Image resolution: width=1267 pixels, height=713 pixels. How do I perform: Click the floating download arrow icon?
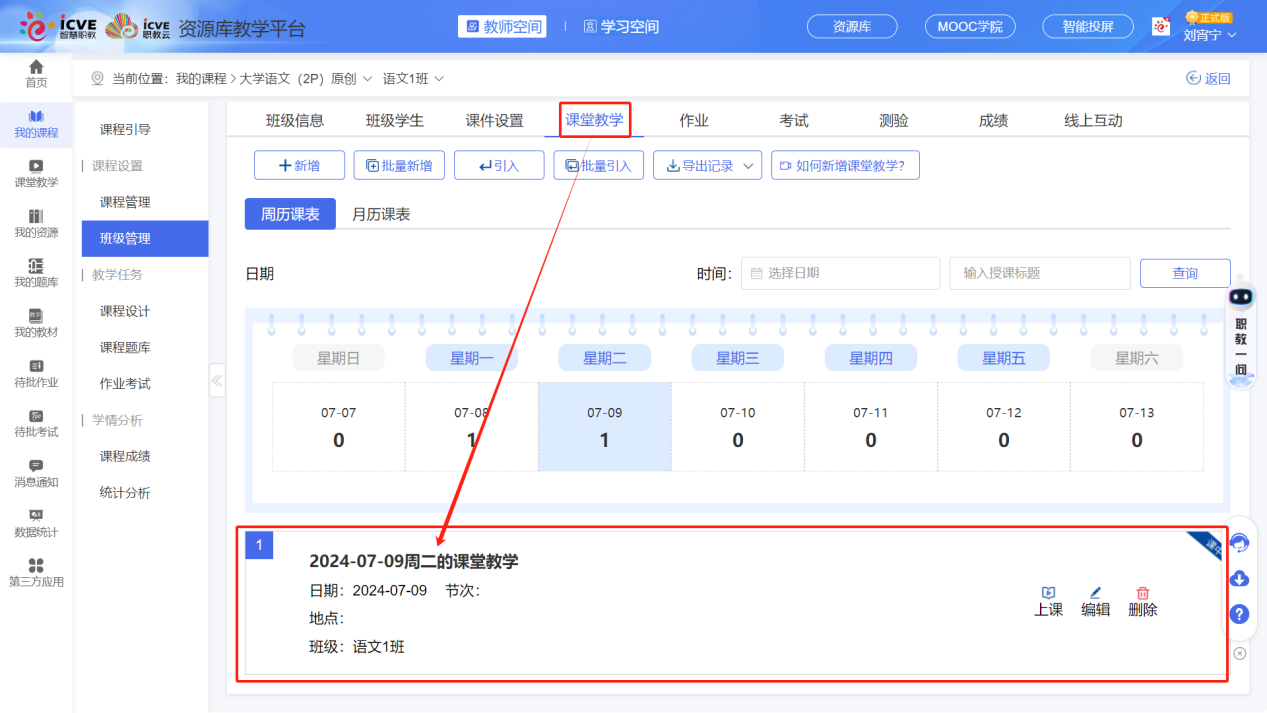[x=1240, y=578]
